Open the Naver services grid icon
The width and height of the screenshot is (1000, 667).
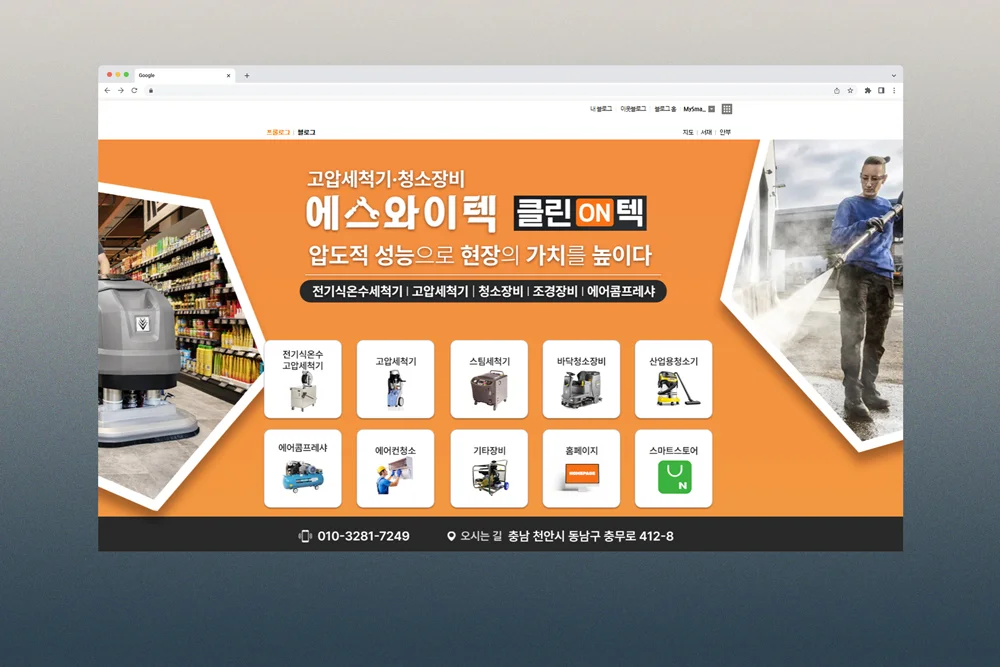click(727, 109)
